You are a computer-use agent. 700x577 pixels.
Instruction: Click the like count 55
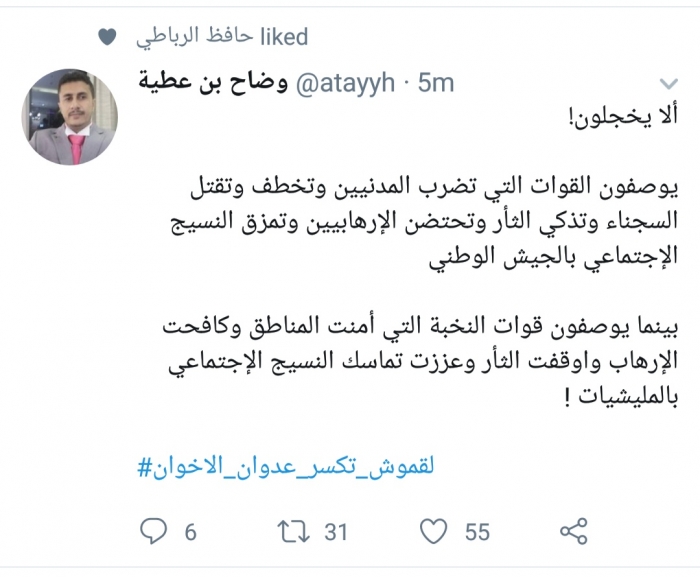(477, 531)
